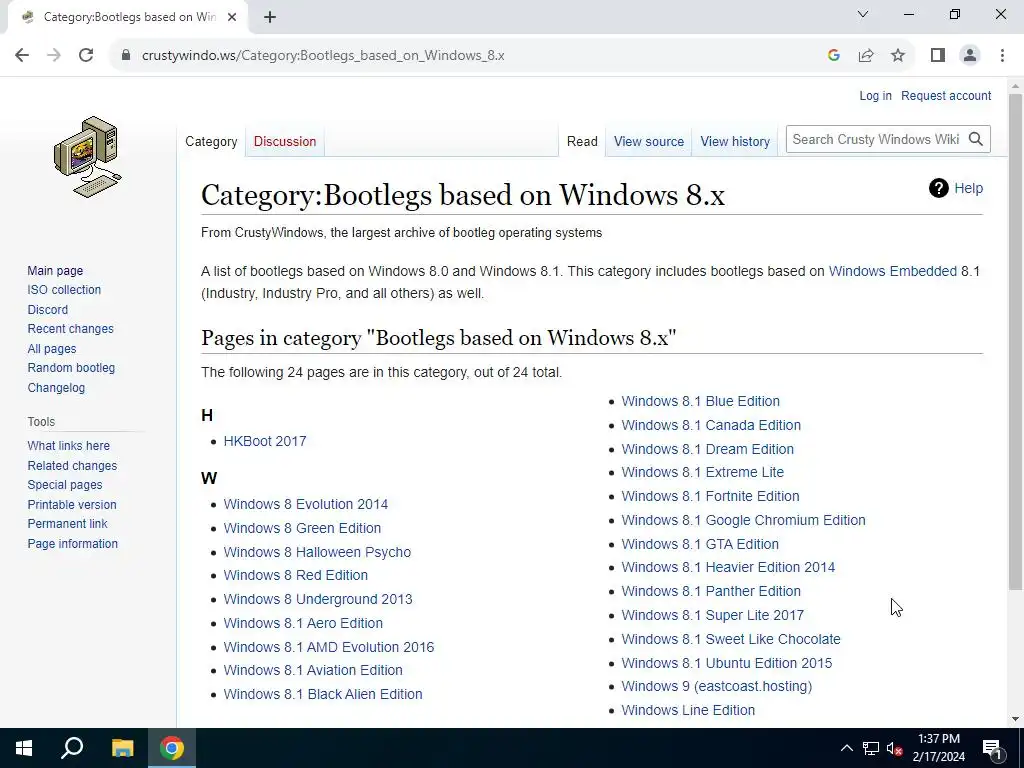Click the muted volume tray icon
1024x768 pixels.
tap(895, 748)
